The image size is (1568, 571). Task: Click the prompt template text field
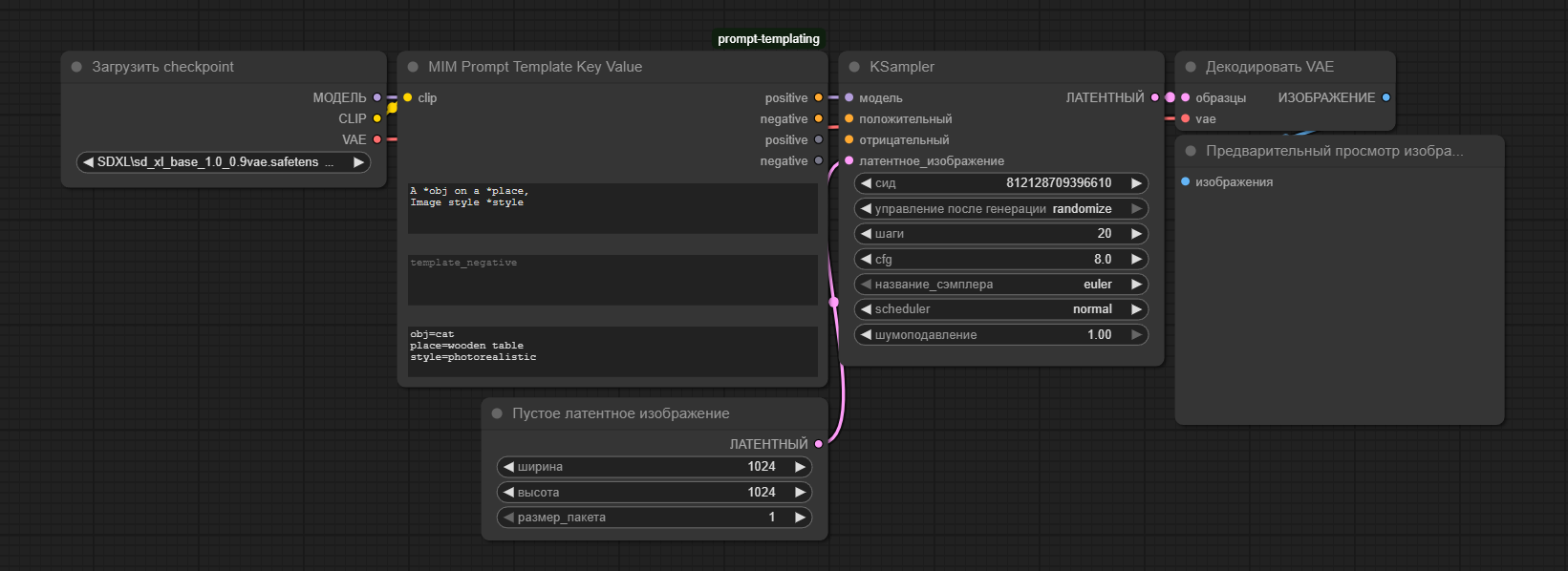click(x=612, y=208)
